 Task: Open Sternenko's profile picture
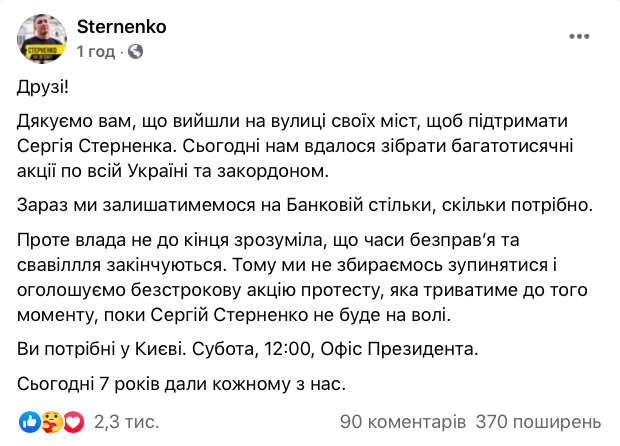coord(41,38)
